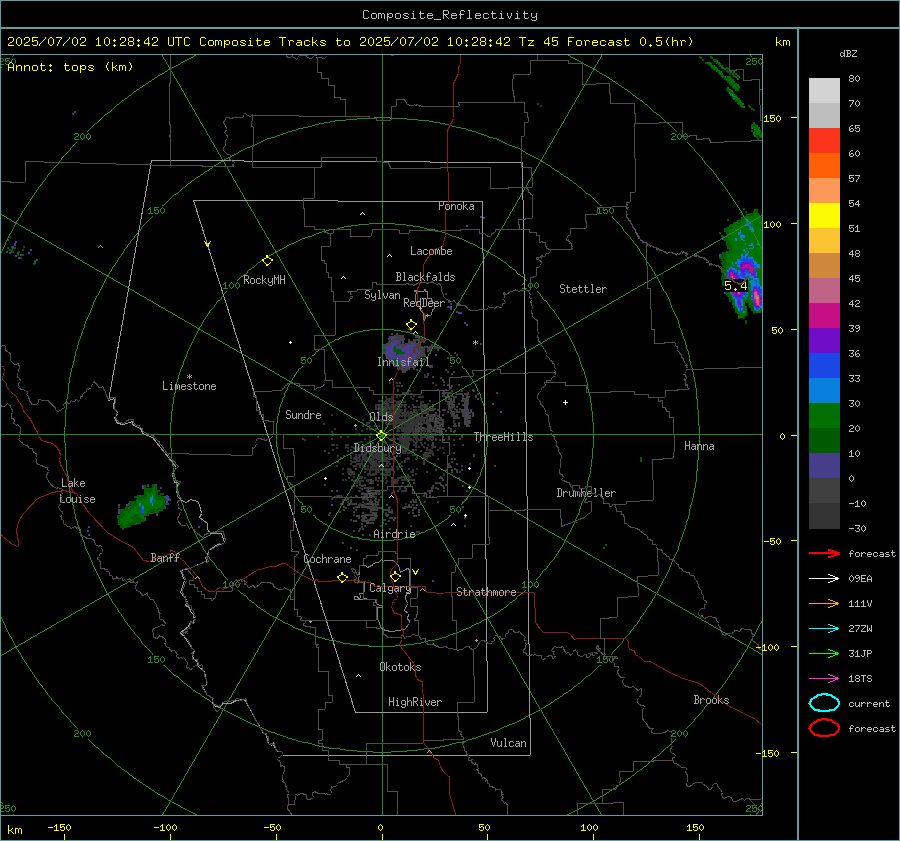
Task: Select the HighRiver map label
Action: point(415,702)
